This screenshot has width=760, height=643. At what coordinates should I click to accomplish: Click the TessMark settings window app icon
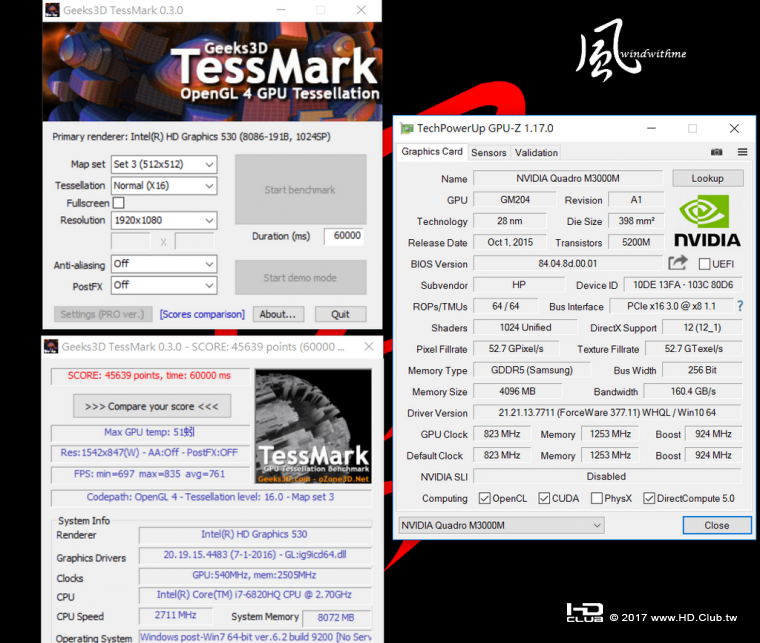tap(52, 10)
